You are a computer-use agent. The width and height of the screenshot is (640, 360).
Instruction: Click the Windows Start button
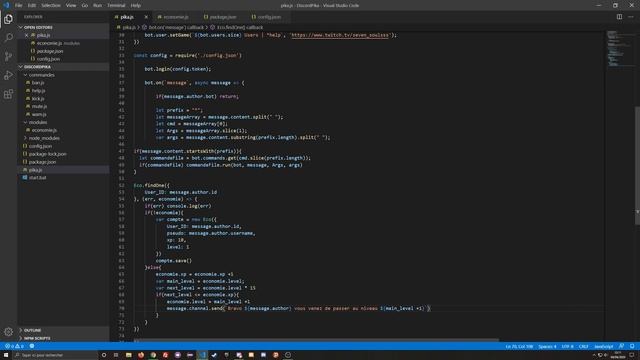click(6, 355)
